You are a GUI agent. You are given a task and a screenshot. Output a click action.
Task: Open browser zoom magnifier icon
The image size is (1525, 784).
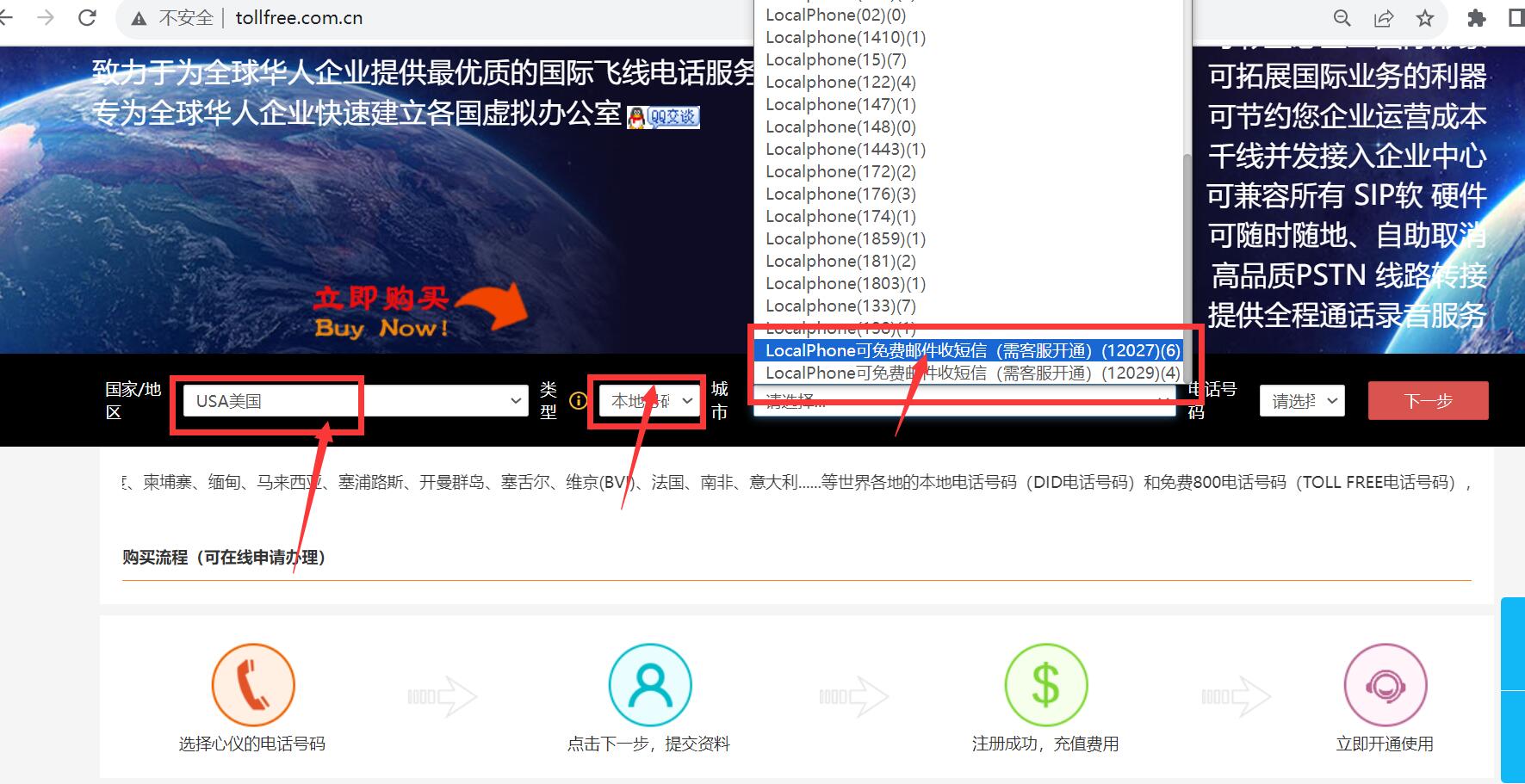pyautogui.click(x=1342, y=18)
